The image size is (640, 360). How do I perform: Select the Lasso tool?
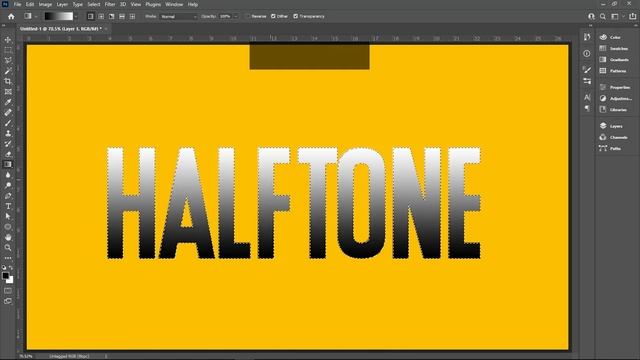8,60
